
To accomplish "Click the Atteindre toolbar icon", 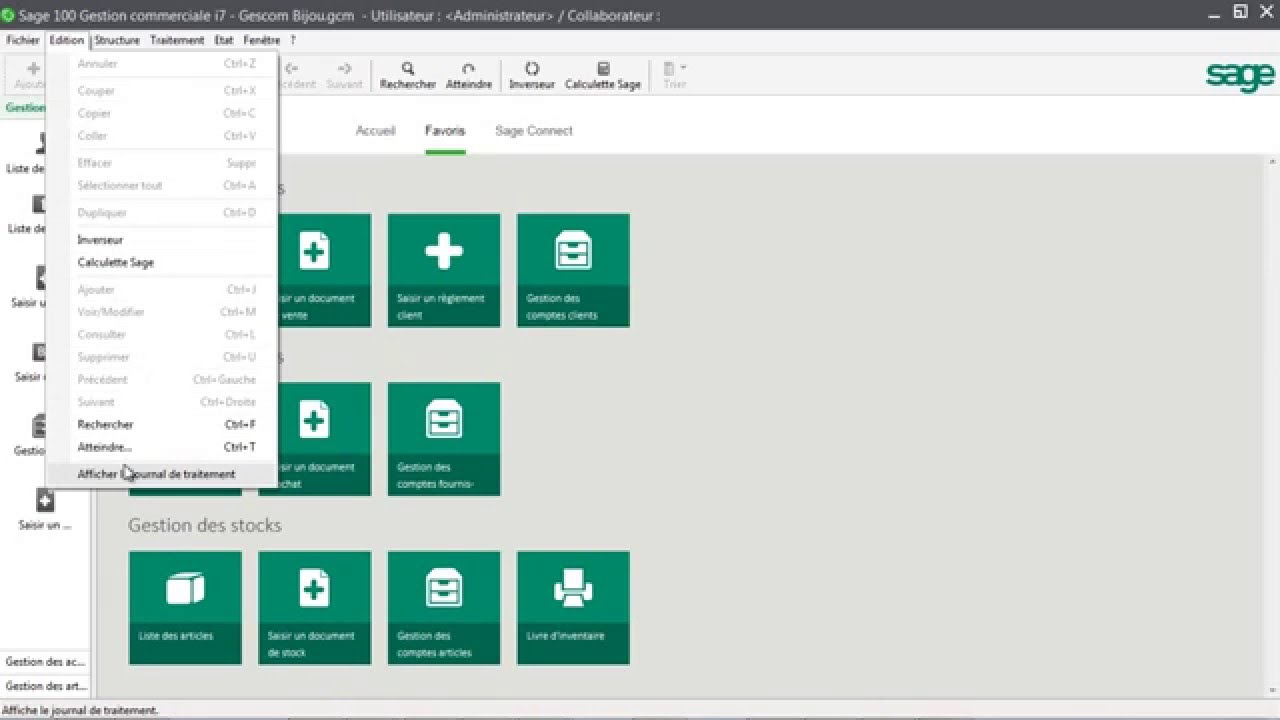I will pos(468,69).
